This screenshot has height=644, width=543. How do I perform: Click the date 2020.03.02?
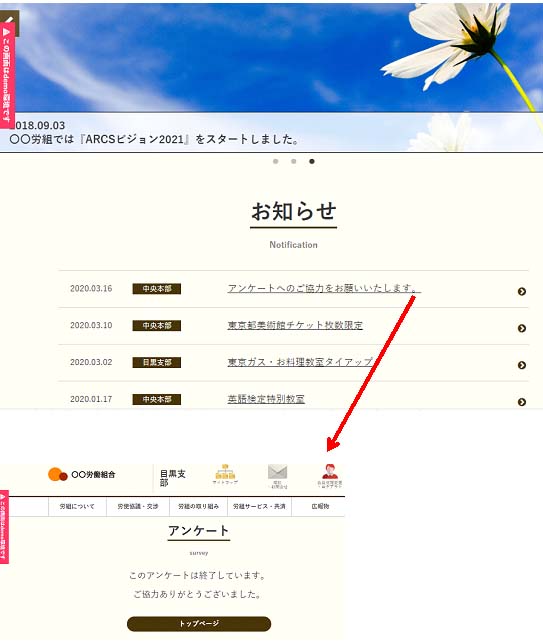click(91, 362)
